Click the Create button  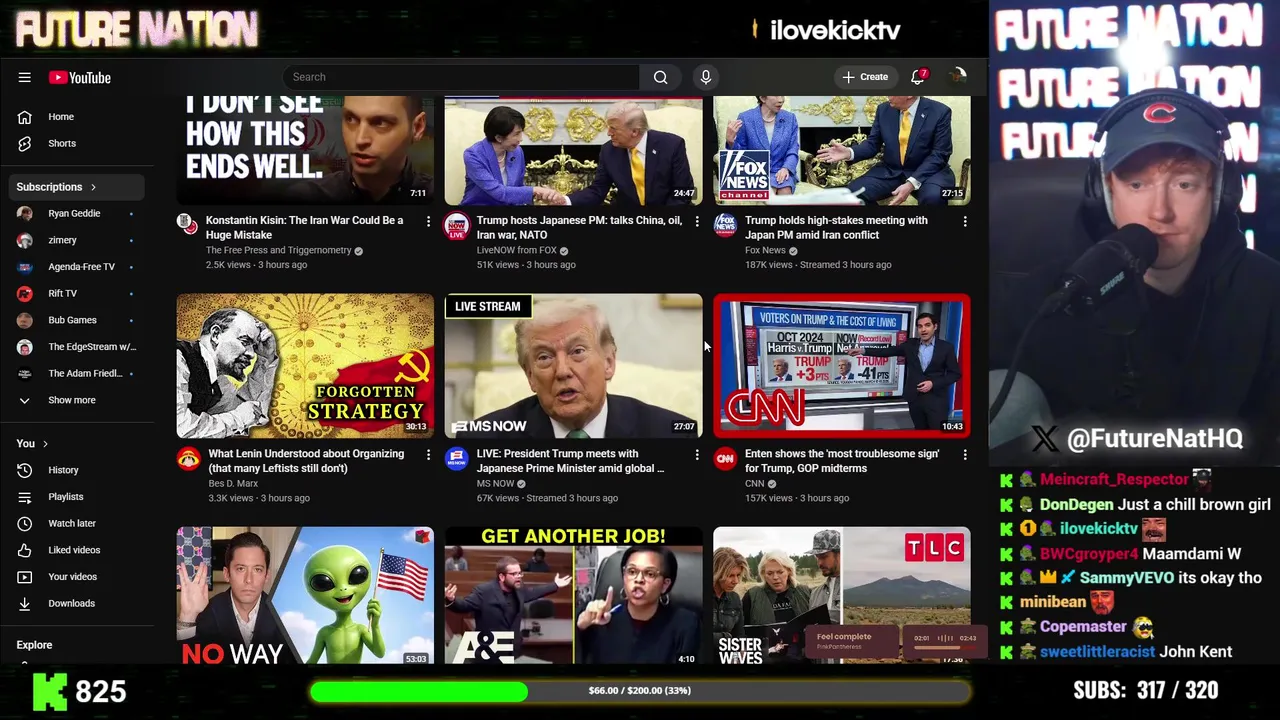pyautogui.click(x=865, y=77)
